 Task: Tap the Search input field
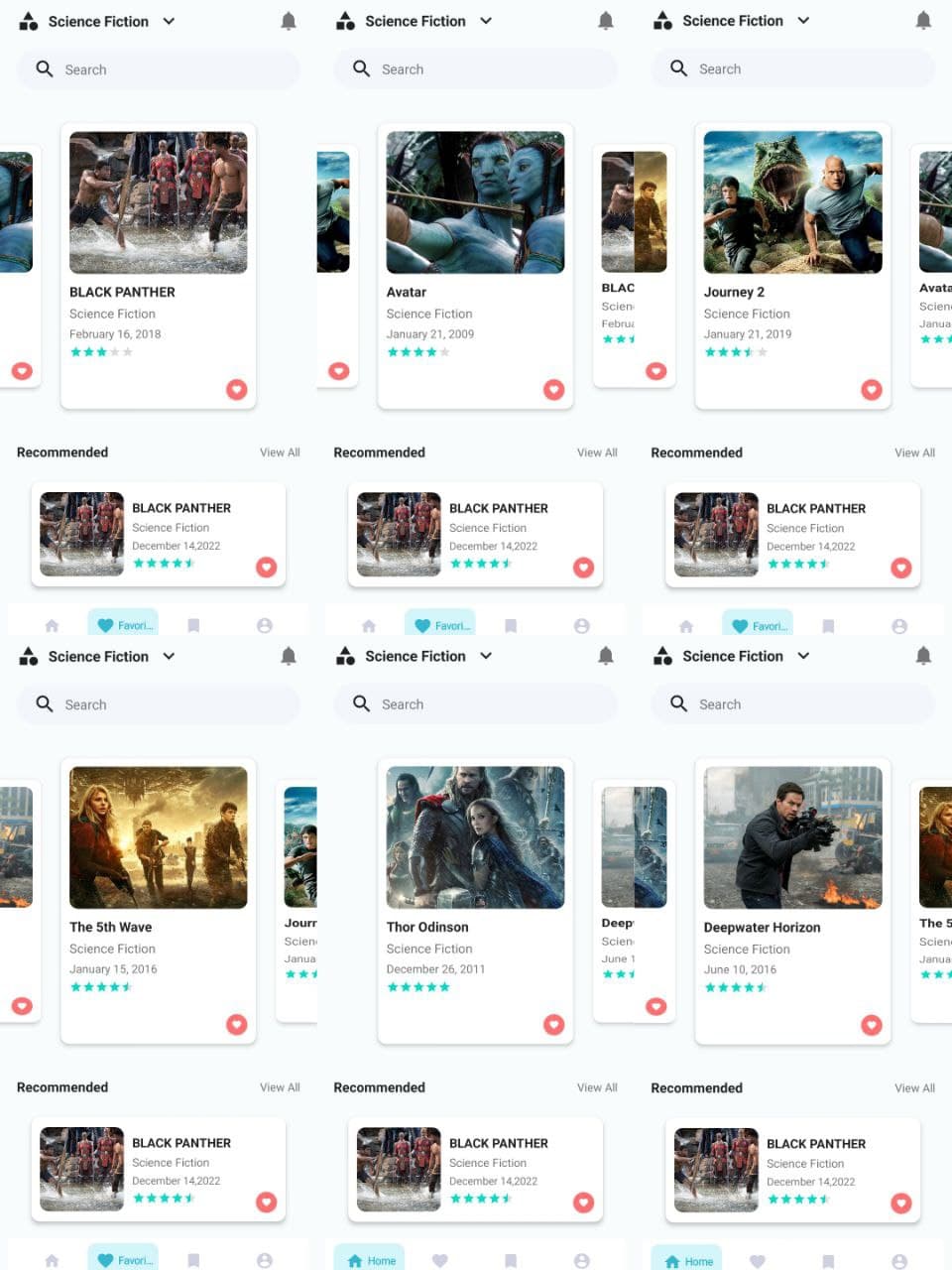(x=159, y=69)
